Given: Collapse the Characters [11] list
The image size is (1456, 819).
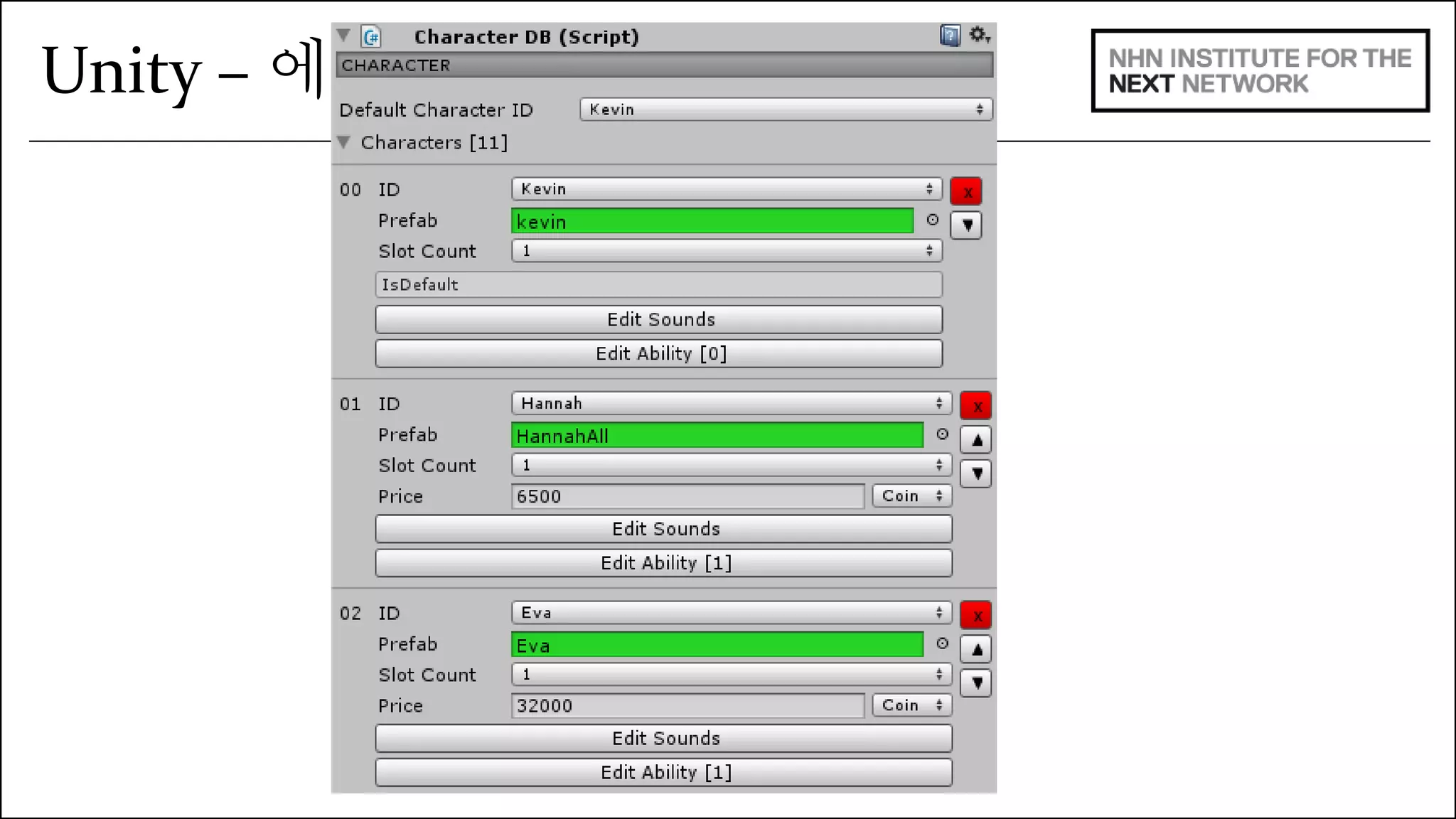Looking at the screenshot, I should 345,143.
